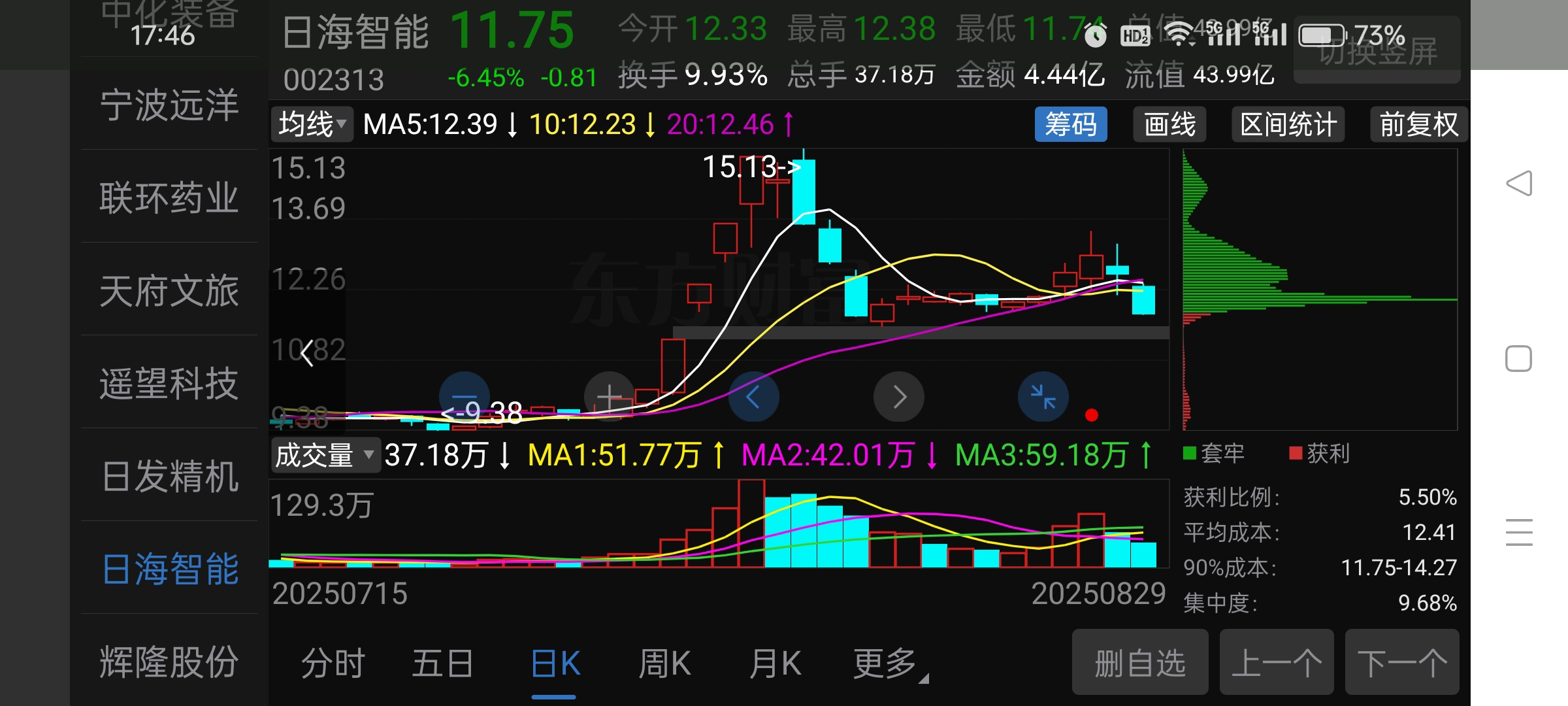Open the 成交量 indicator dropdown
The height and width of the screenshot is (706, 1568).
325,455
